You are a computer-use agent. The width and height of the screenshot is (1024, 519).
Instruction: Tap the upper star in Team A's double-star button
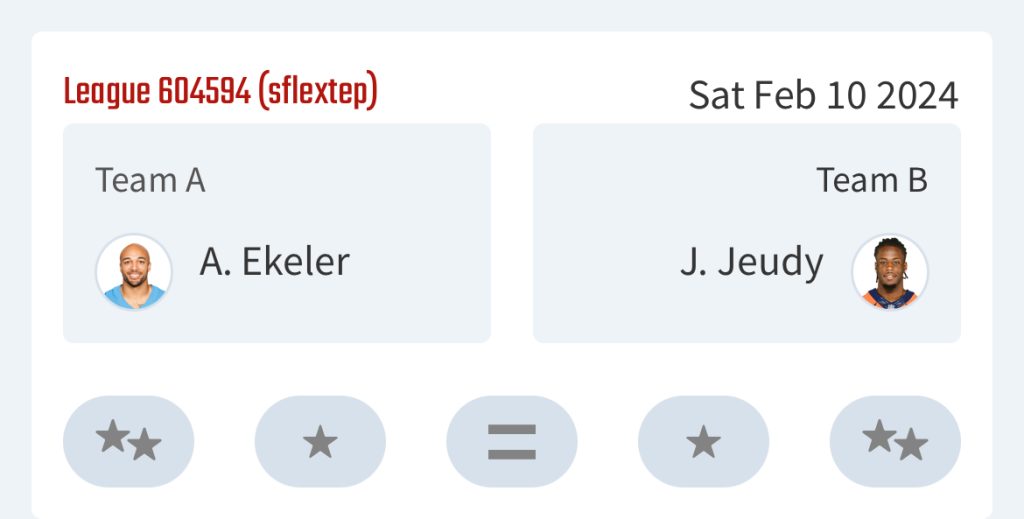click(113, 435)
